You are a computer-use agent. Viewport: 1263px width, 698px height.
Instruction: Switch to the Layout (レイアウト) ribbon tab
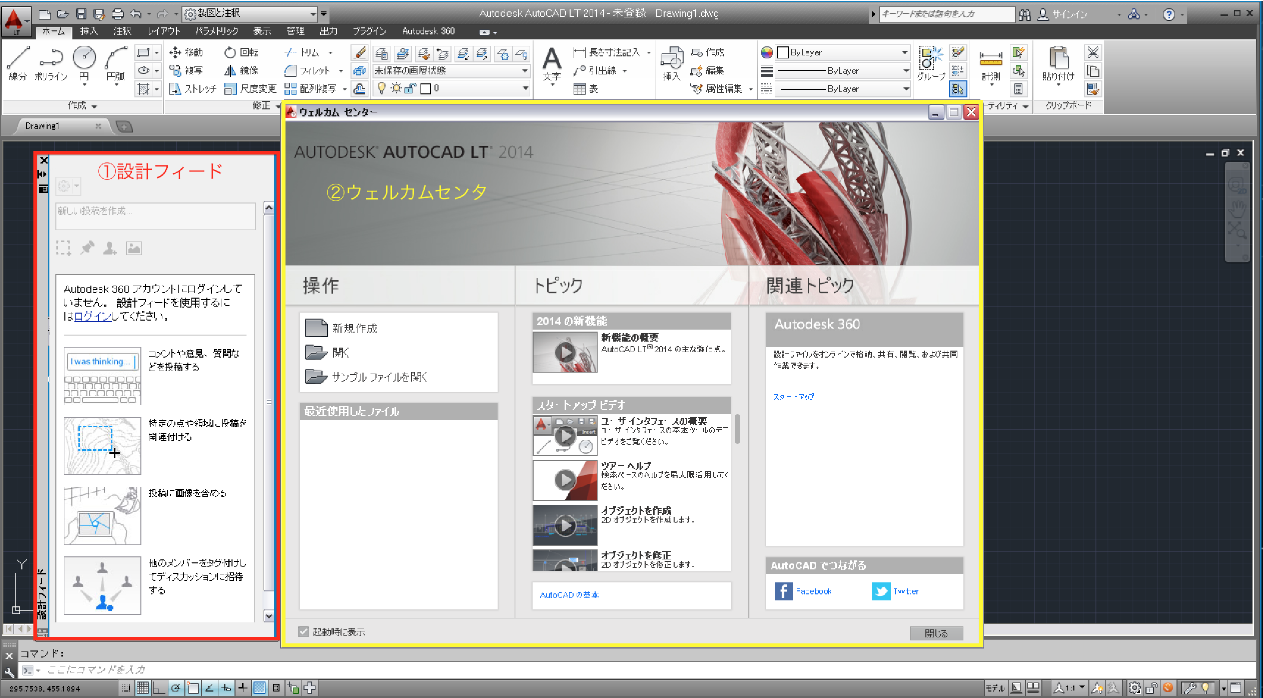pyautogui.click(x=165, y=32)
